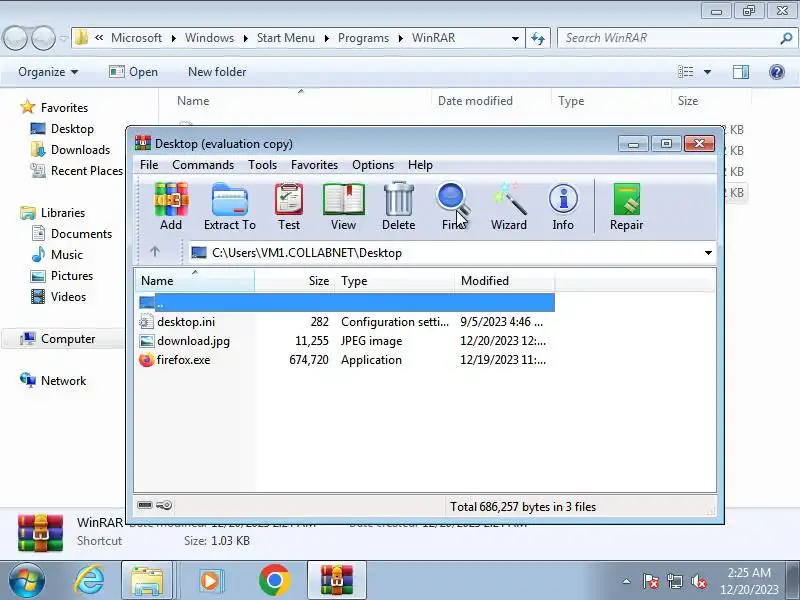The width and height of the screenshot is (800, 600).
Task: Open the Organize dropdown menu
Action: 48,72
